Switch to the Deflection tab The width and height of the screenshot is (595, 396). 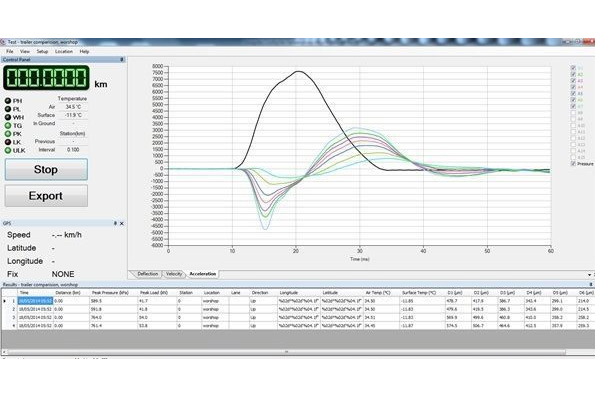pyautogui.click(x=148, y=274)
